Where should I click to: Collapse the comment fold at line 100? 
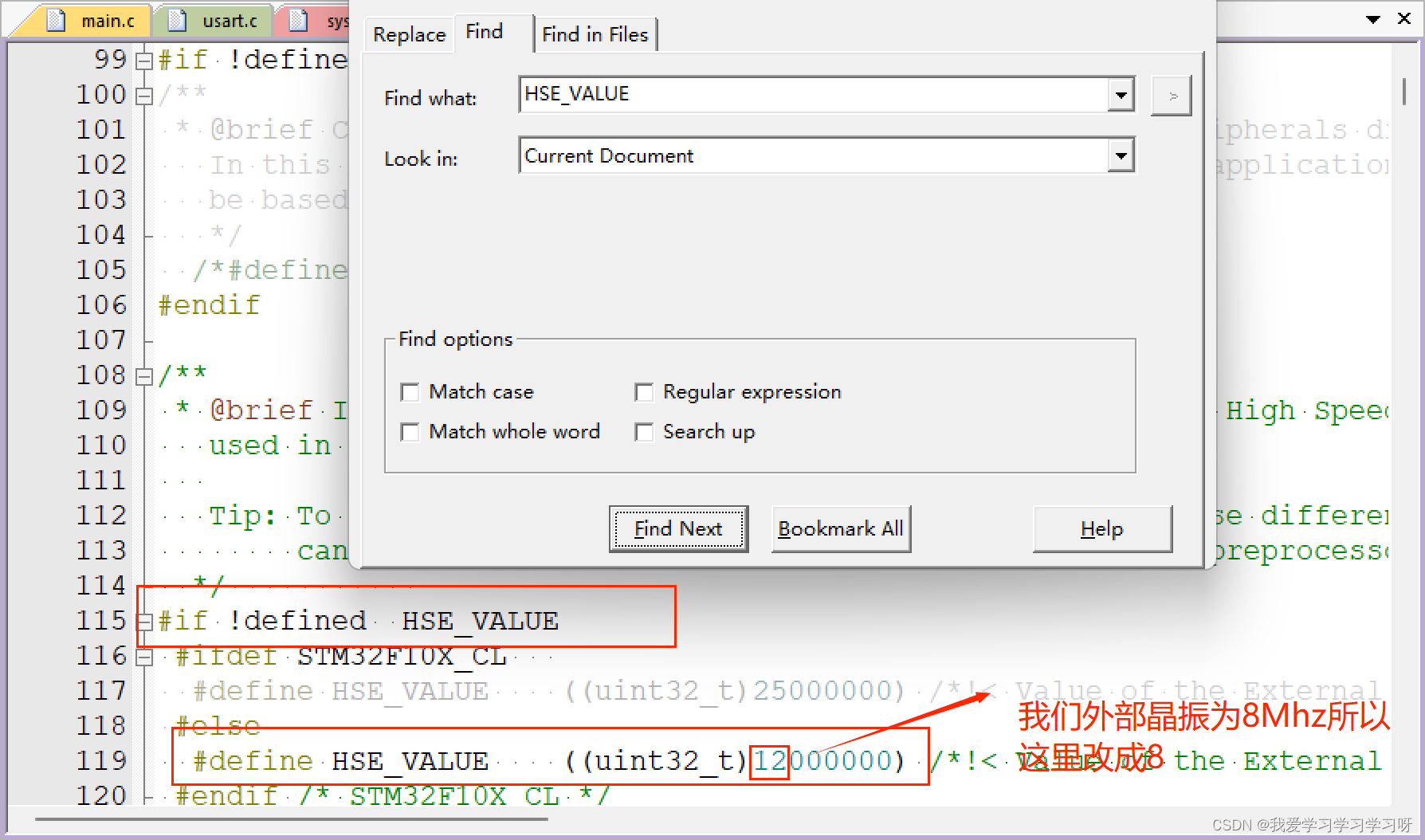coord(144,96)
